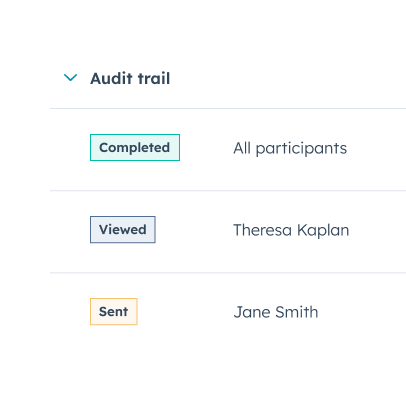Select the blue Viewed status badge
Image resolution: width=406 pixels, height=406 pixels.
(123, 230)
